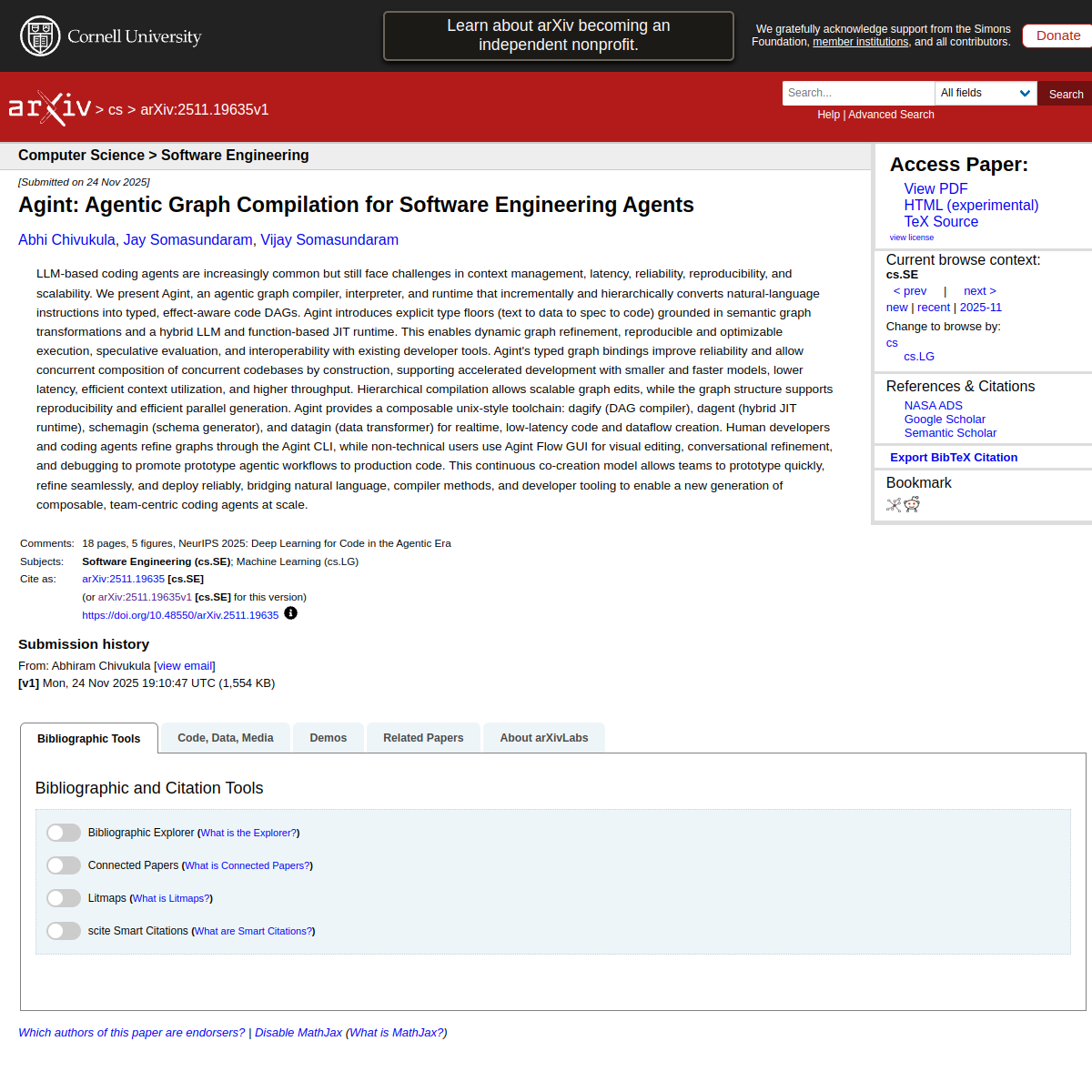Viewport: 1092px width, 1092px height.
Task: Browse by cs category link
Action: pos(892,343)
